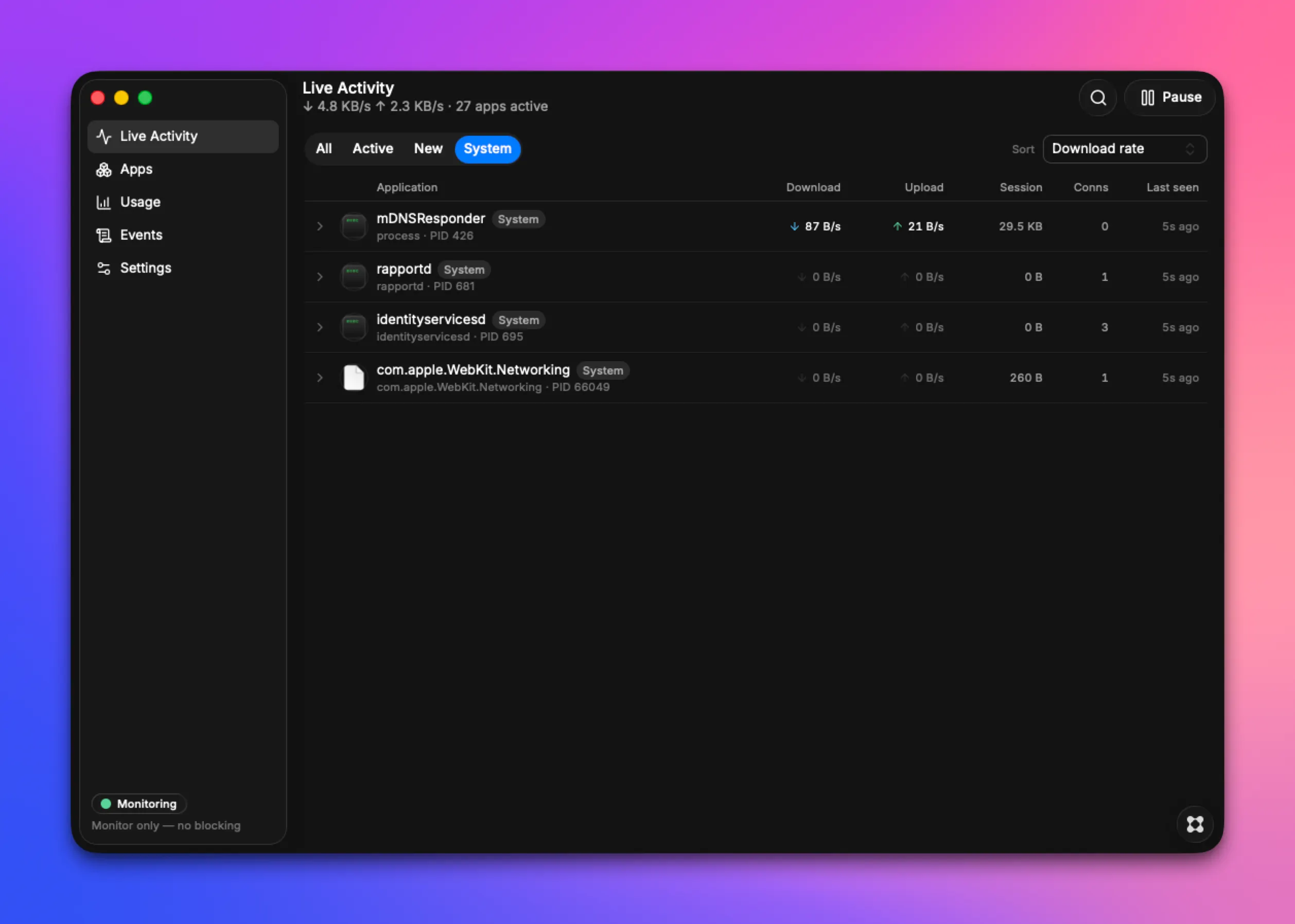Click the Apps sidebar icon
The width and height of the screenshot is (1295, 924).
pos(103,170)
